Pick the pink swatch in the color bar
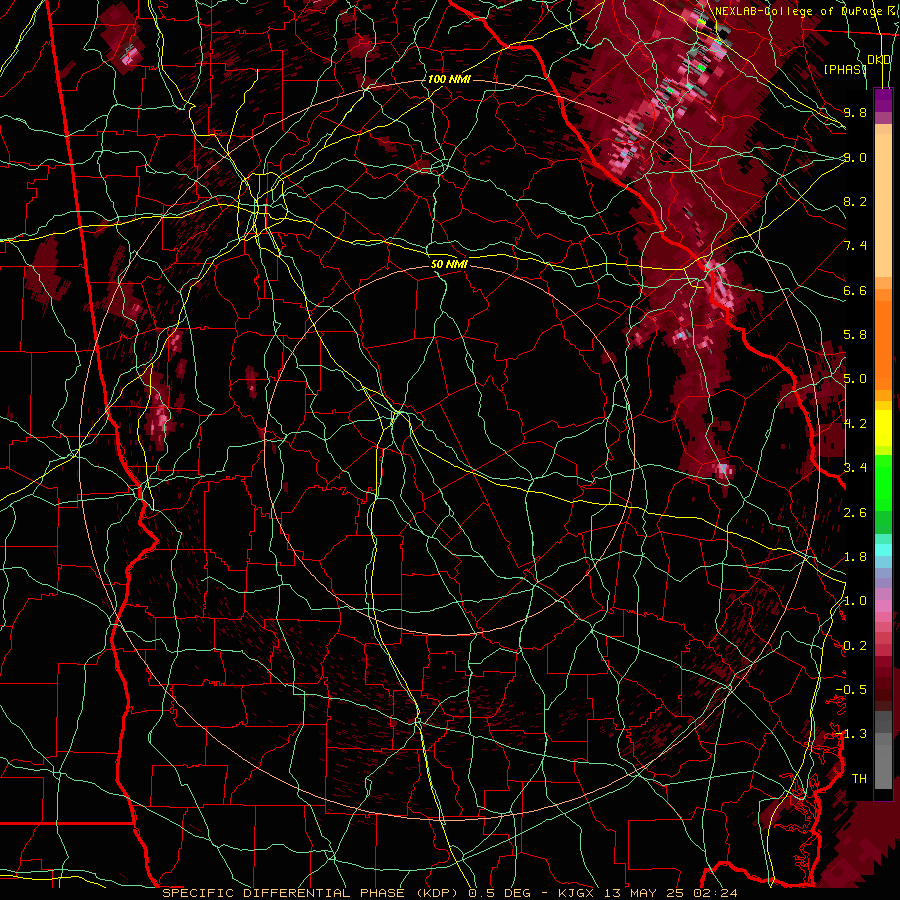The image size is (900, 900). [x=883, y=606]
